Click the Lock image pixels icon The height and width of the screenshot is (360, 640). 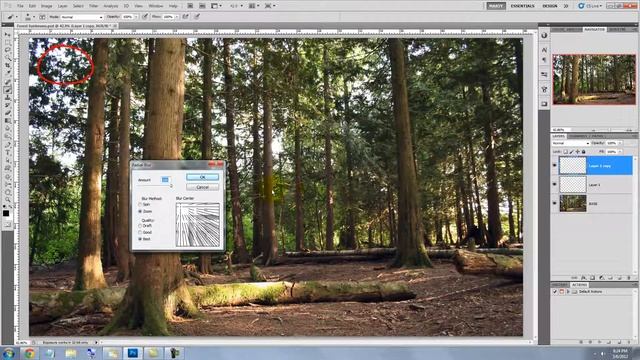(571, 151)
